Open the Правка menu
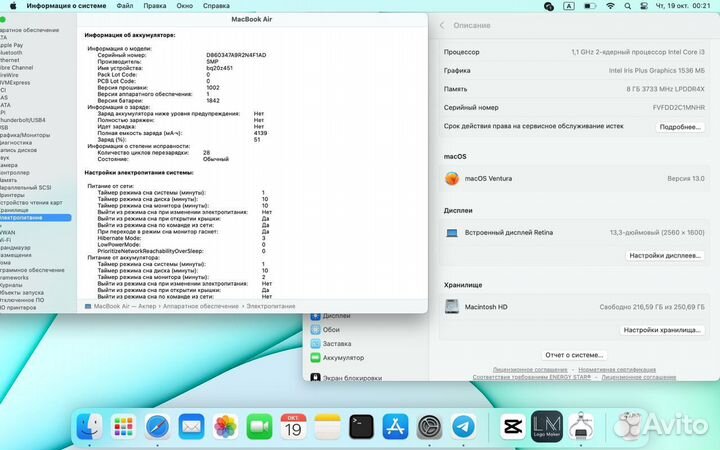 (155, 6)
